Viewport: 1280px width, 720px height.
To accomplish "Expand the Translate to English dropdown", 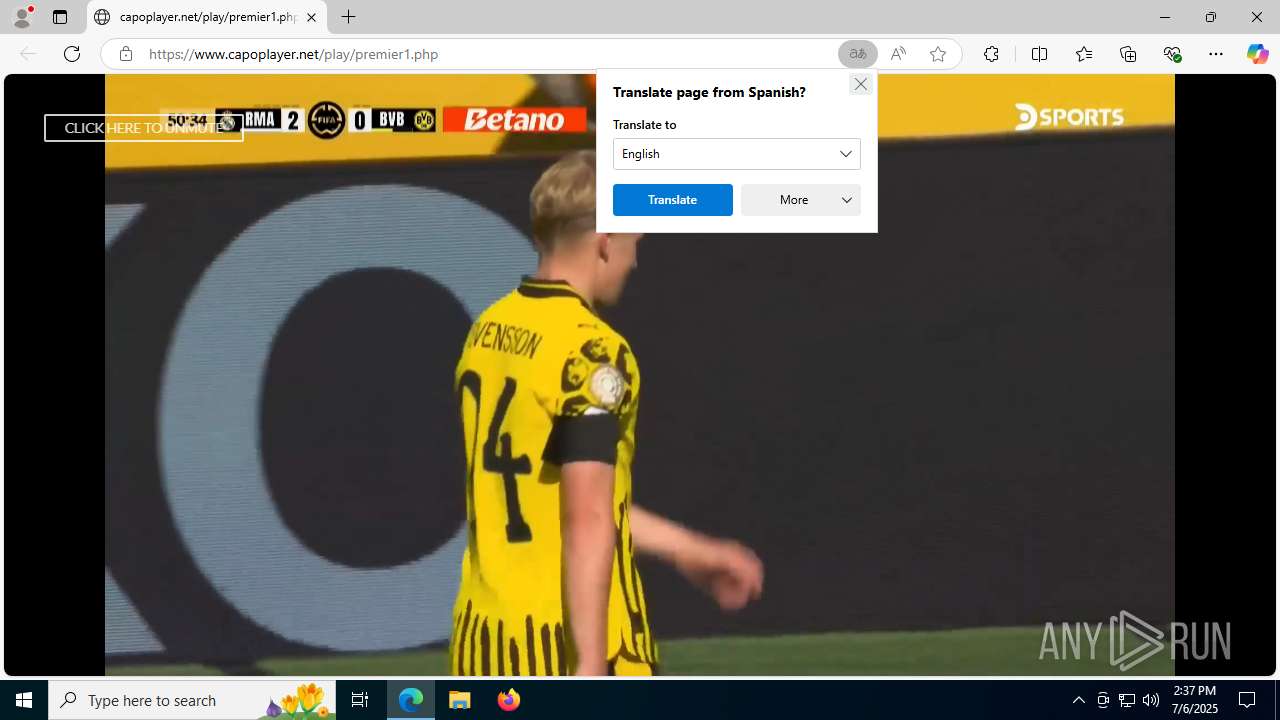I will tap(737, 154).
